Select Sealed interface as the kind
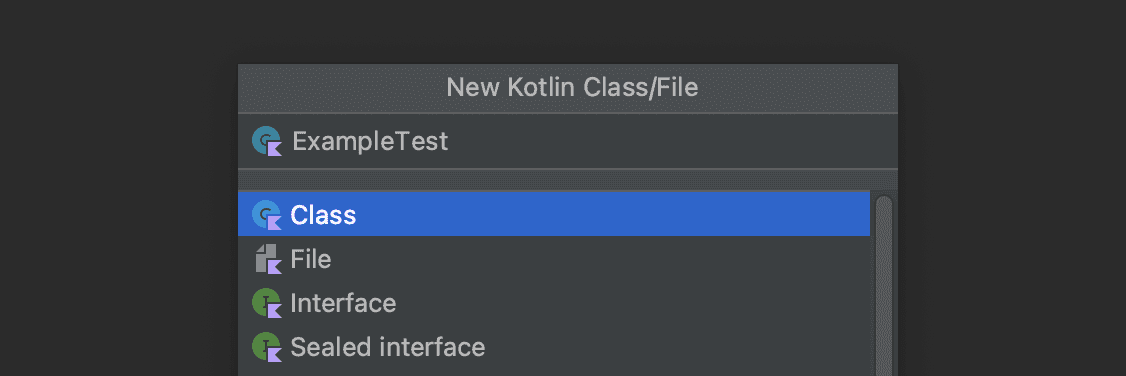Screen dimensions: 1126x376 [388, 347]
